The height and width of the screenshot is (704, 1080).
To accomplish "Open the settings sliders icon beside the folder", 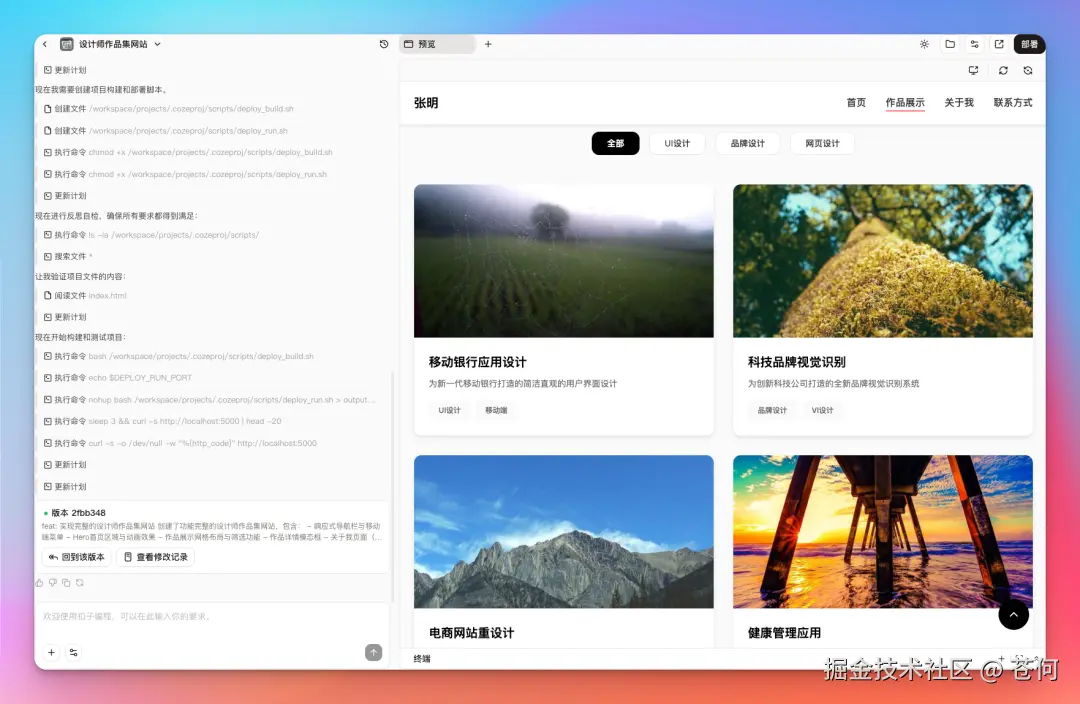I will (x=975, y=44).
